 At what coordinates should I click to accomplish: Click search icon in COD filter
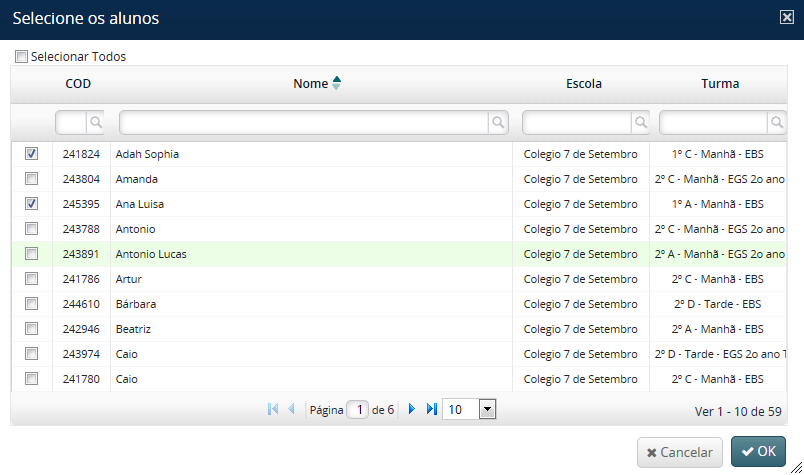(96, 122)
